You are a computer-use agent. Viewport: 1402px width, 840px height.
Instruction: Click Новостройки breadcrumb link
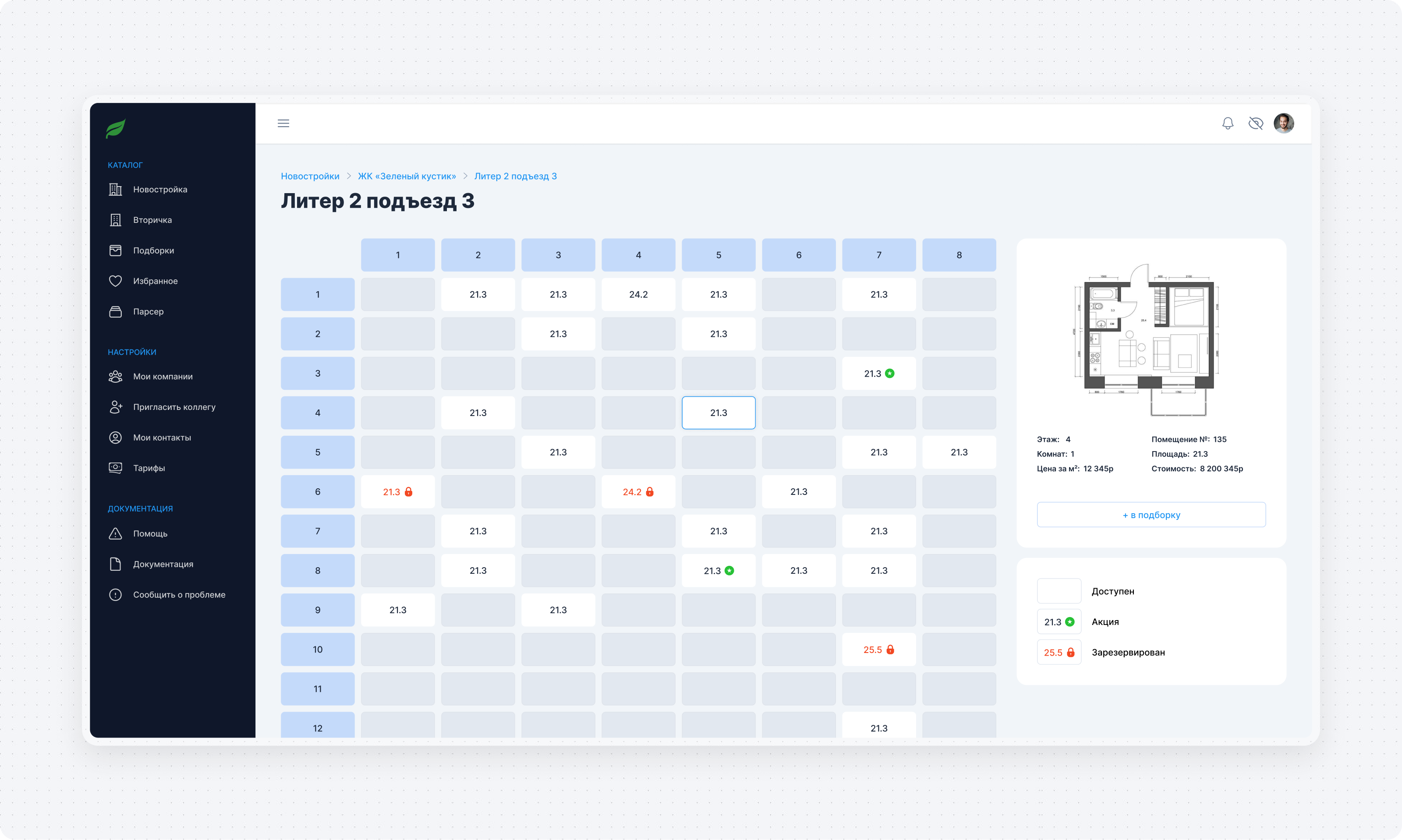point(310,176)
